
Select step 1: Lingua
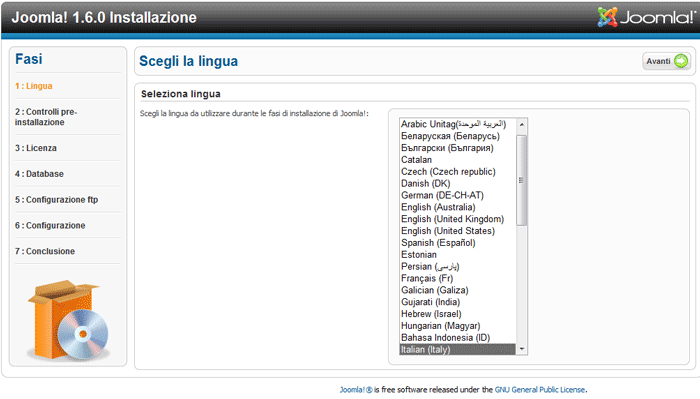pos(33,86)
